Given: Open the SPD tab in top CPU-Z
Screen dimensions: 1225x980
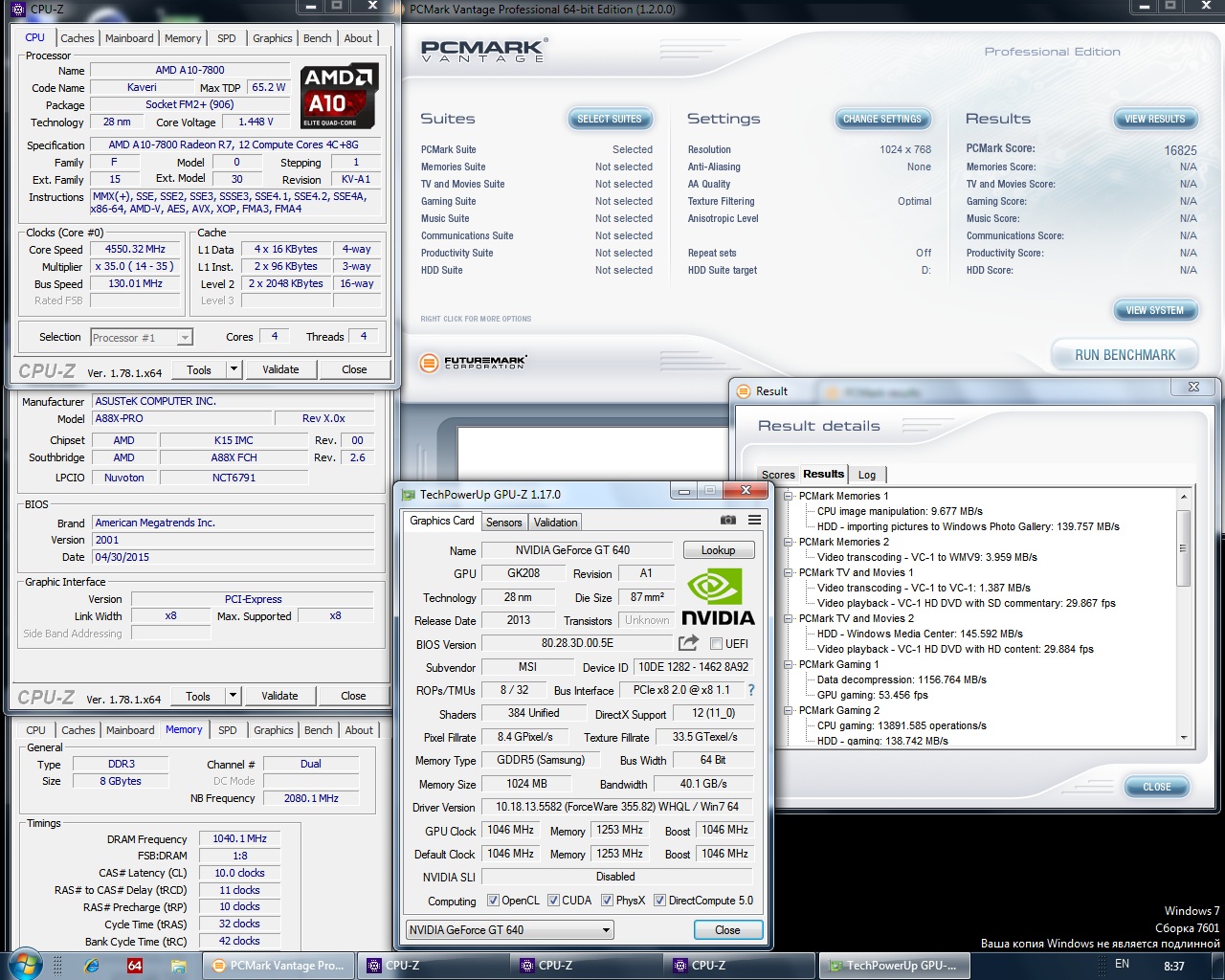Looking at the screenshot, I should (227, 38).
